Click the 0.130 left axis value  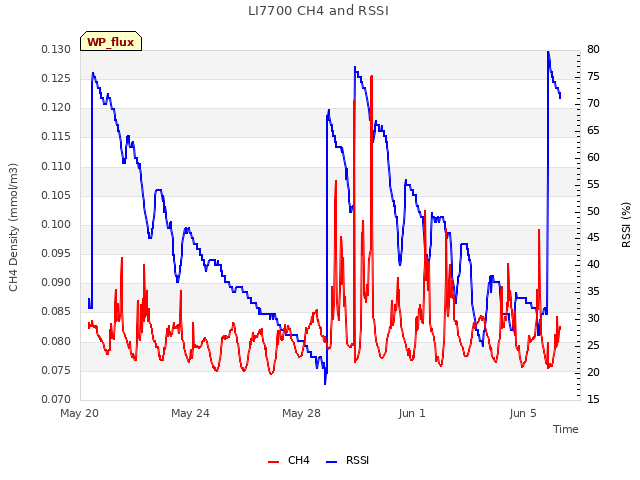56,50
